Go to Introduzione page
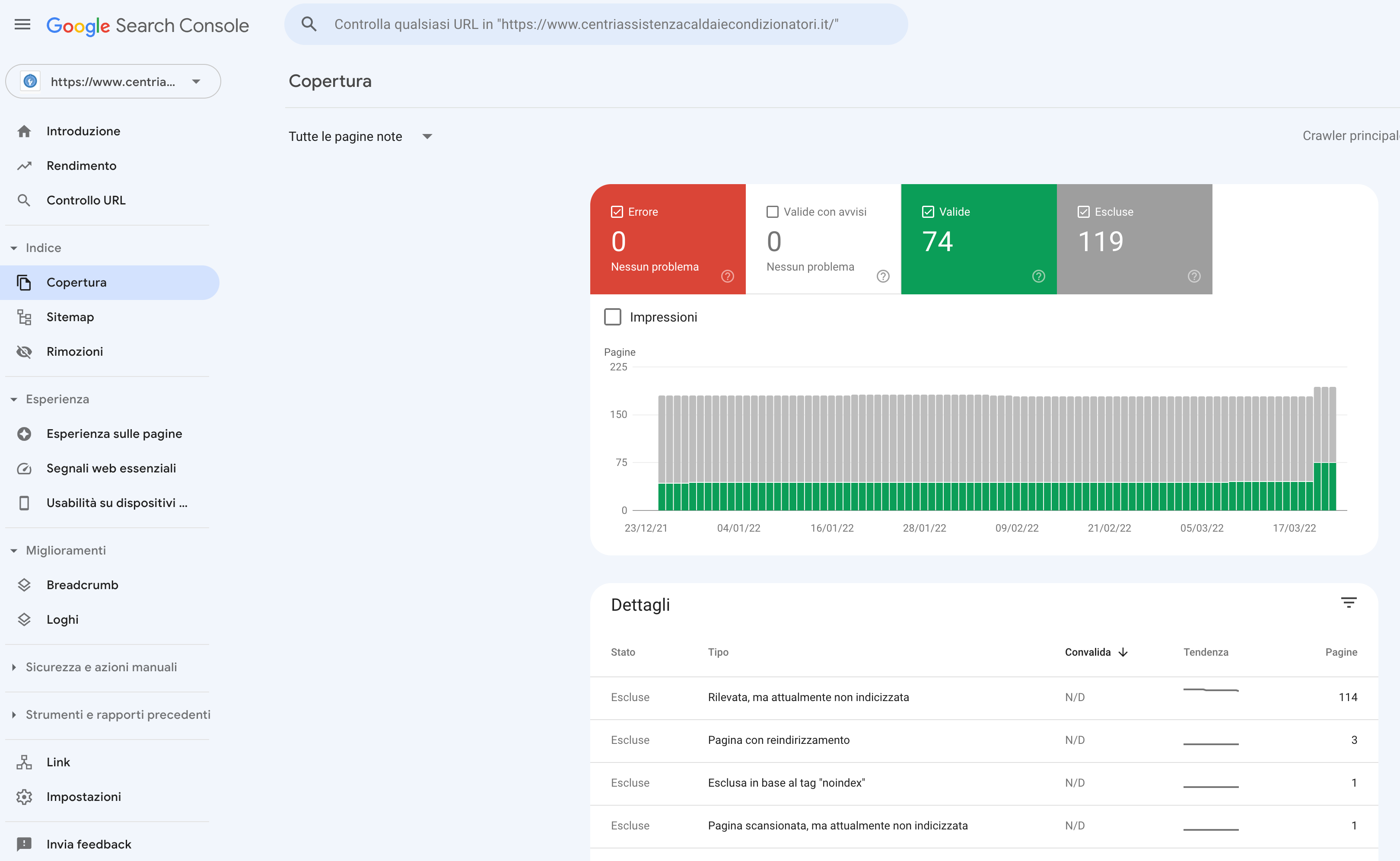 tap(83, 131)
